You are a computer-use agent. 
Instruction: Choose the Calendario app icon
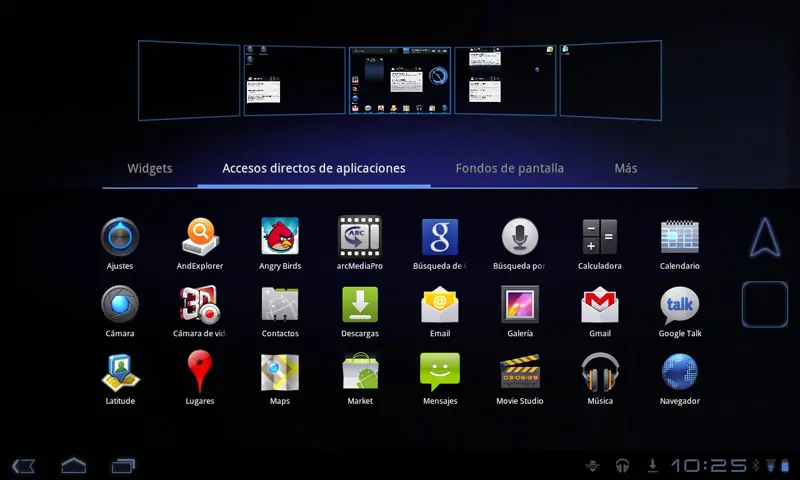click(680, 237)
